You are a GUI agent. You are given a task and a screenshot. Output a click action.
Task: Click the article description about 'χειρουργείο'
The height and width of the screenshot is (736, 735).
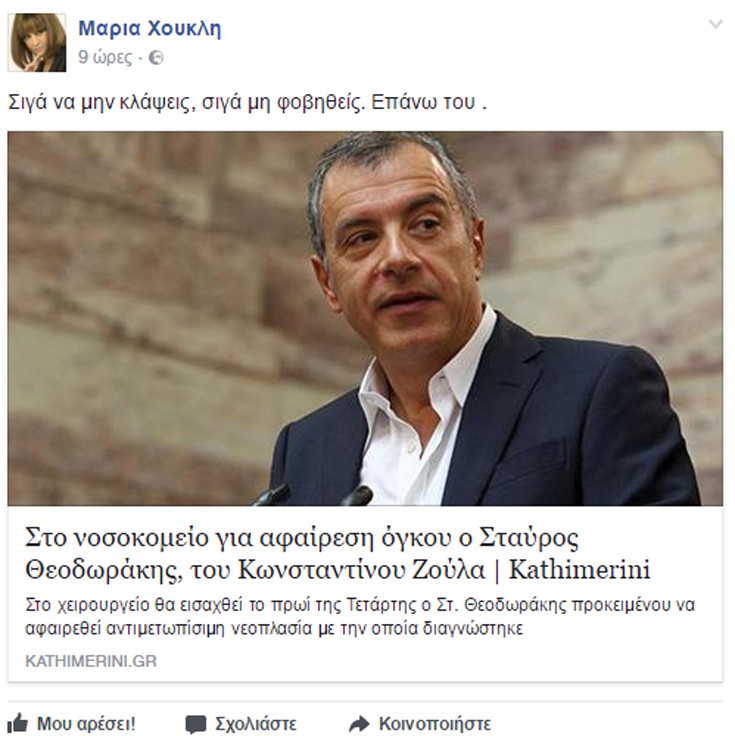click(360, 616)
